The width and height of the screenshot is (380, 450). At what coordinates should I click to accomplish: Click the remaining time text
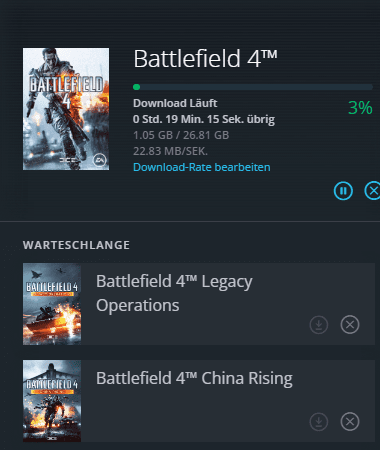coord(204,119)
